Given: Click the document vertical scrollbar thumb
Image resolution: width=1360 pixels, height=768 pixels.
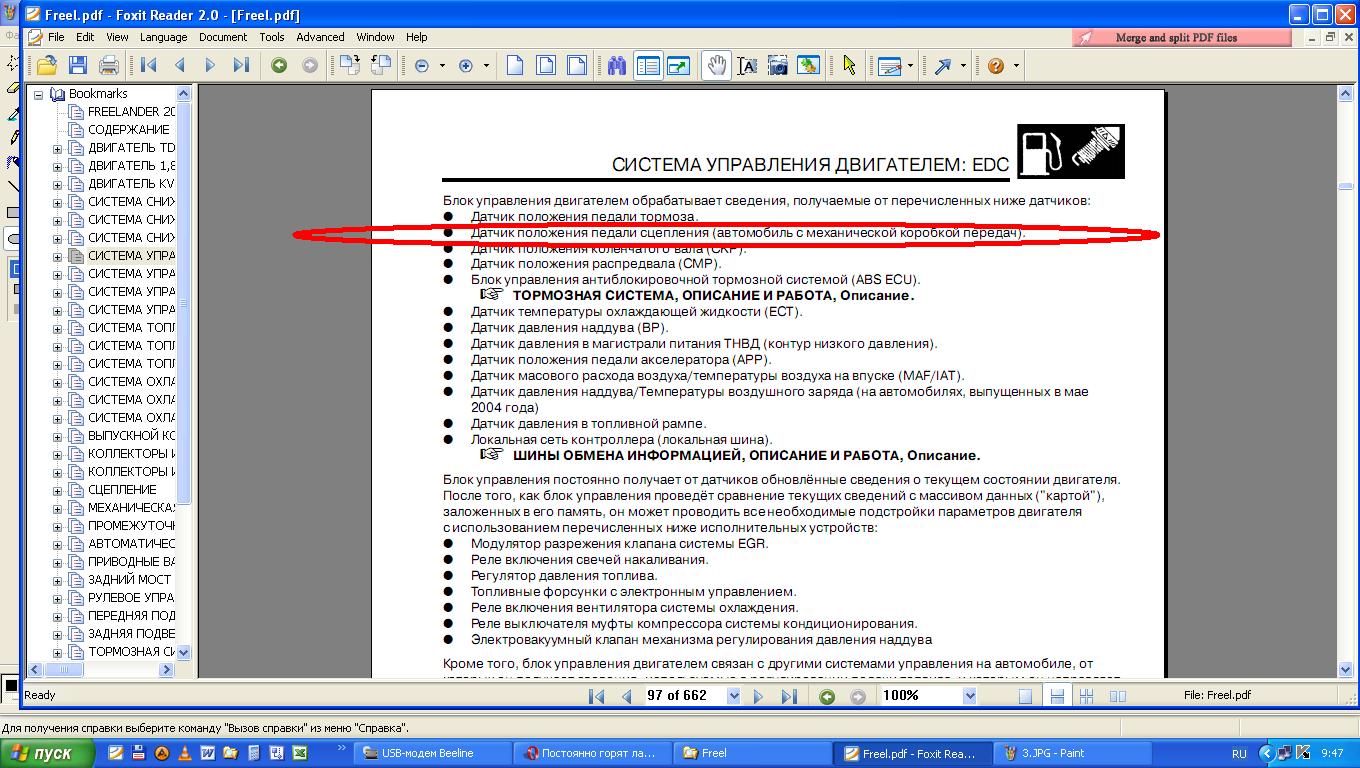Looking at the screenshot, I should click(x=1345, y=185).
